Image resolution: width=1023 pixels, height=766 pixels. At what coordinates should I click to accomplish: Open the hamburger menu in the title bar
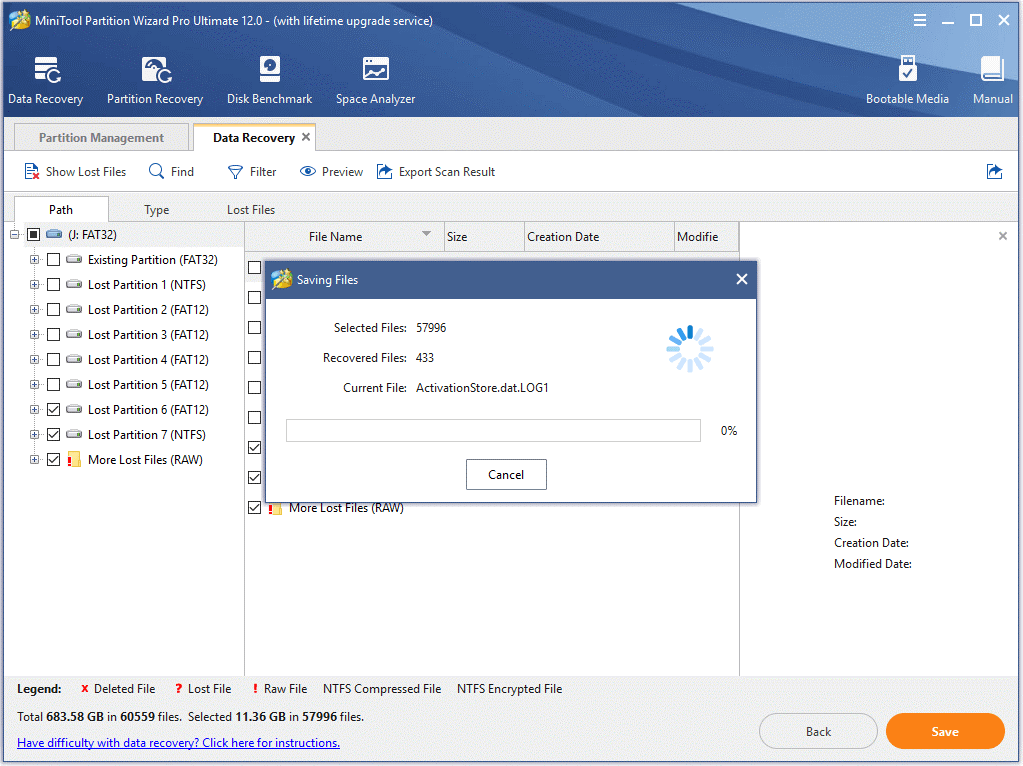(919, 20)
